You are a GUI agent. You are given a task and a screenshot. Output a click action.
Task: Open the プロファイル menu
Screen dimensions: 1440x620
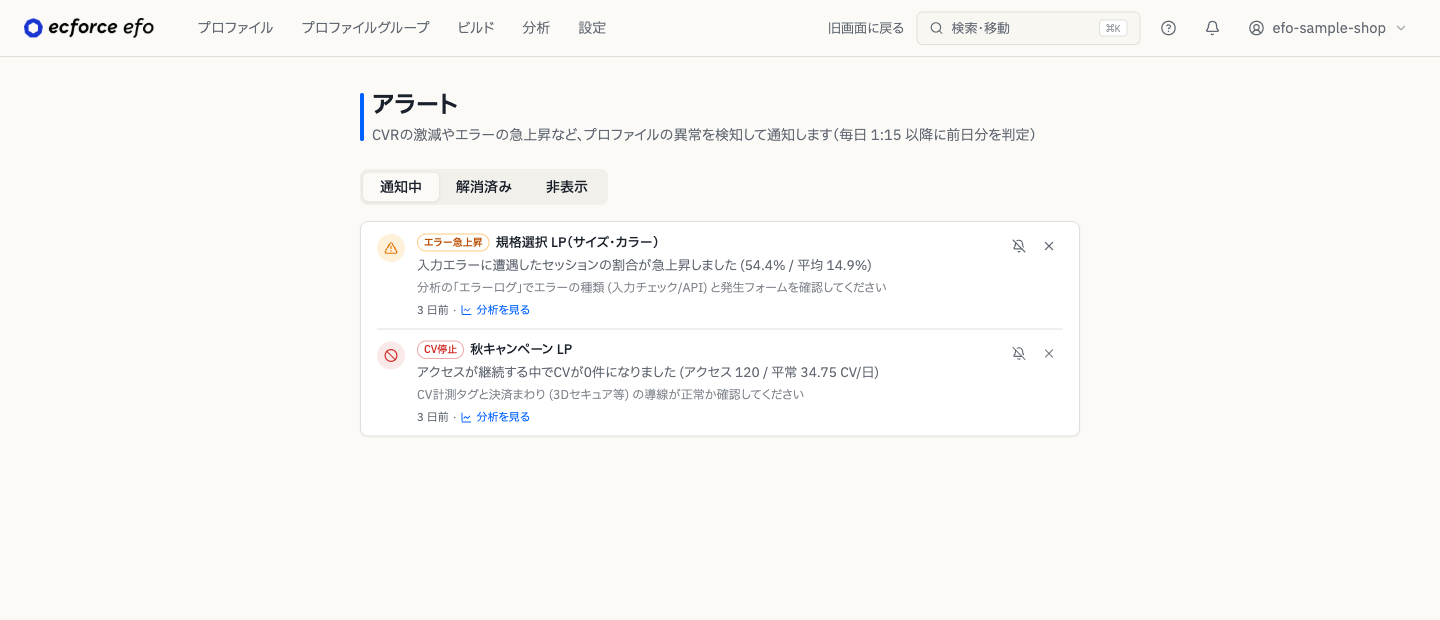235,28
